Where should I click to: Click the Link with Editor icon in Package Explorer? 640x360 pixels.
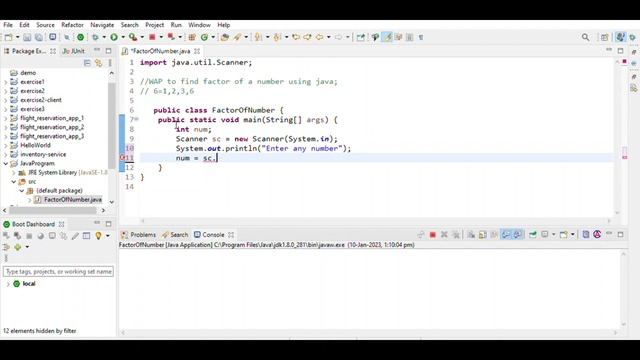[x=98, y=63]
